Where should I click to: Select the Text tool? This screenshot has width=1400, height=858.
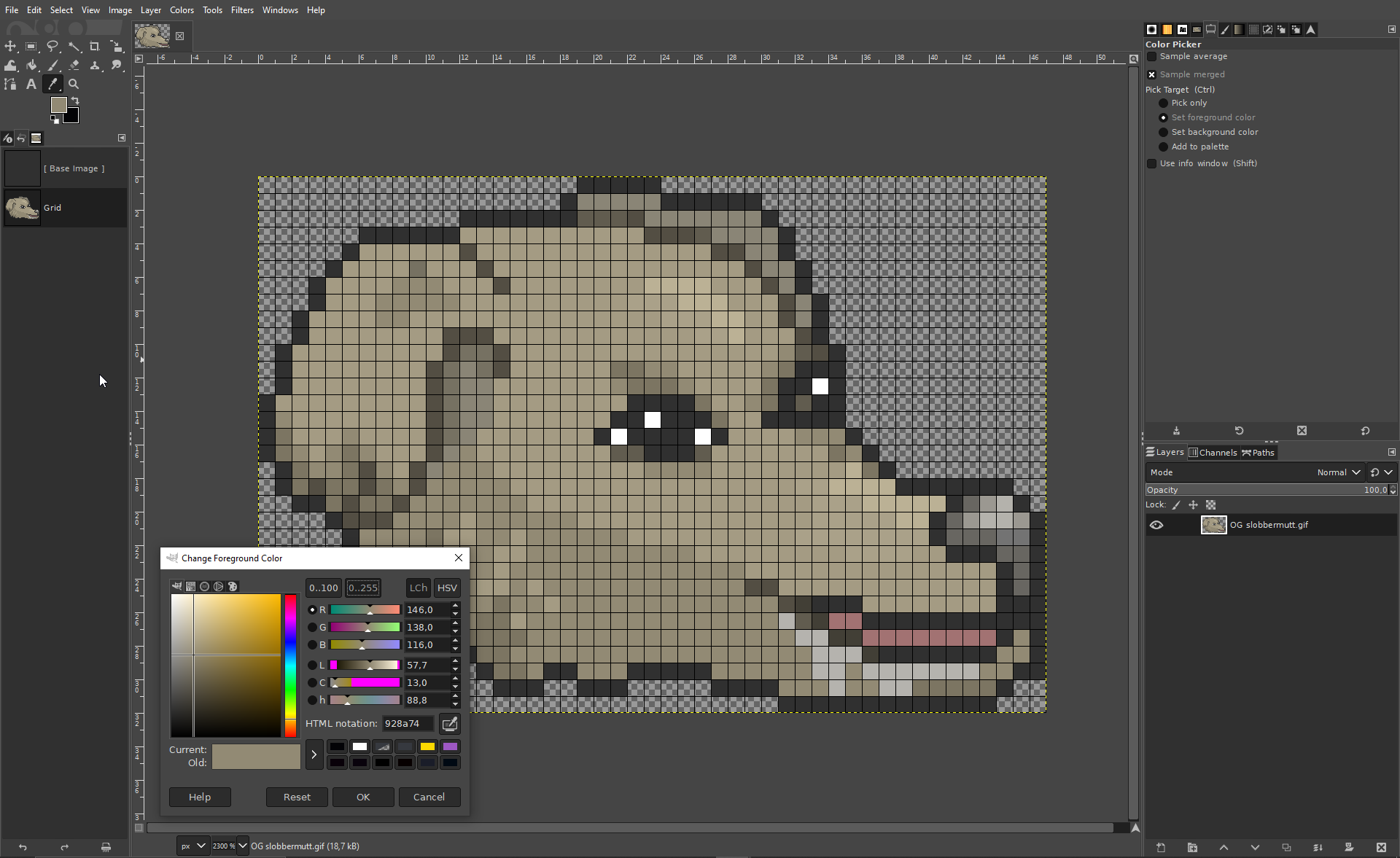(31, 84)
